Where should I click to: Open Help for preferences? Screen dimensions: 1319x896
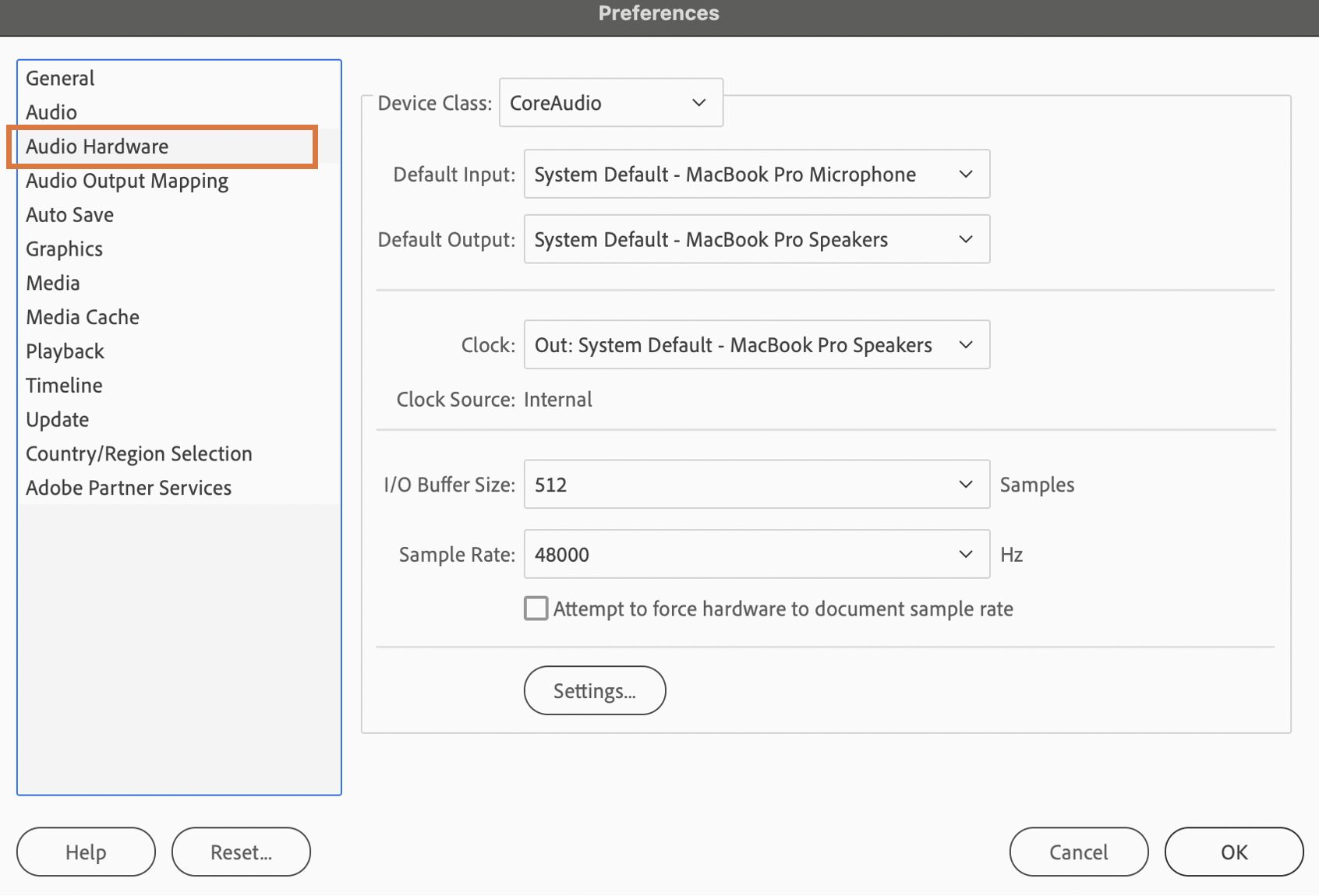coord(86,852)
